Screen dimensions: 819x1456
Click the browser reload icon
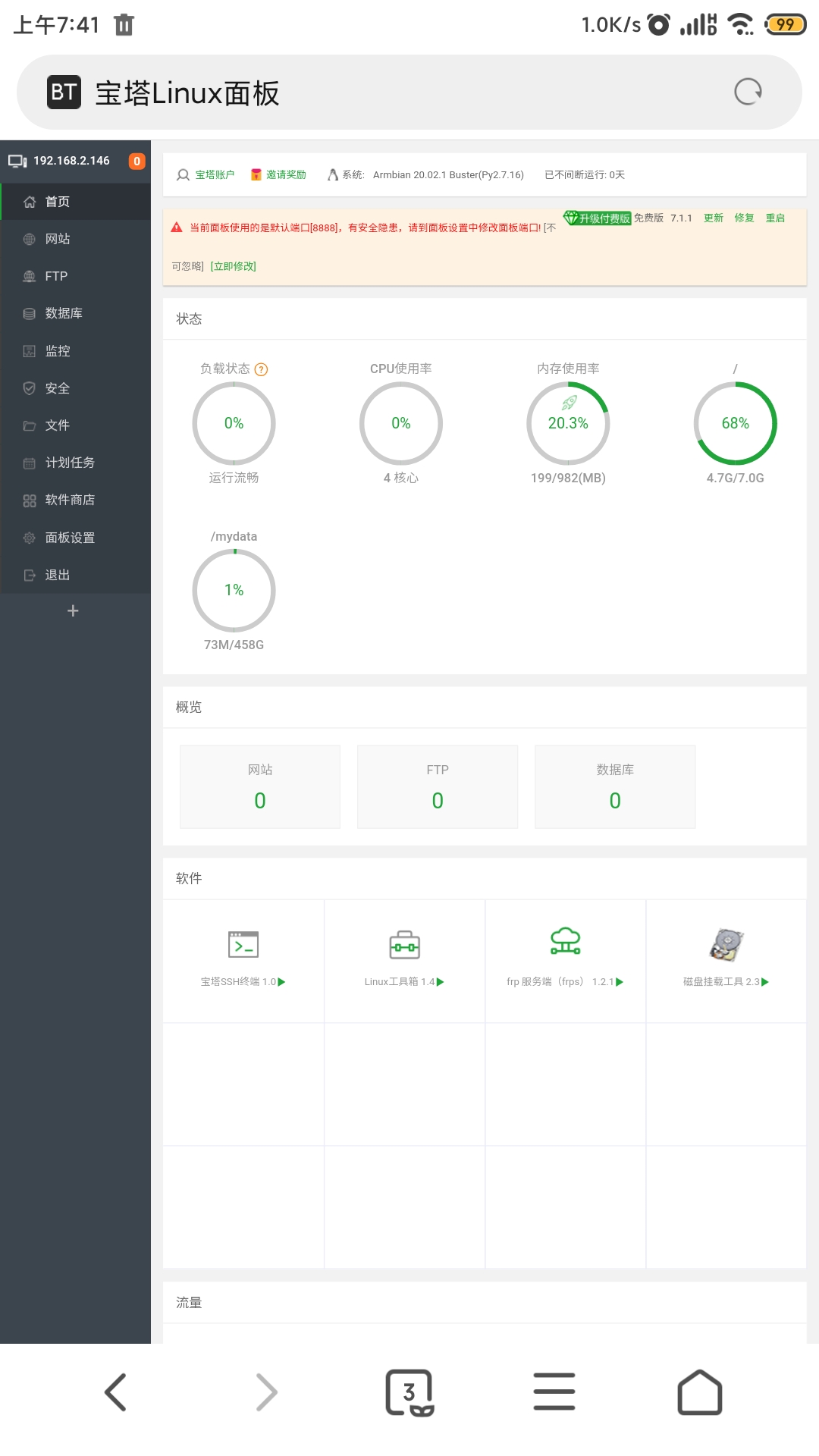[x=748, y=92]
